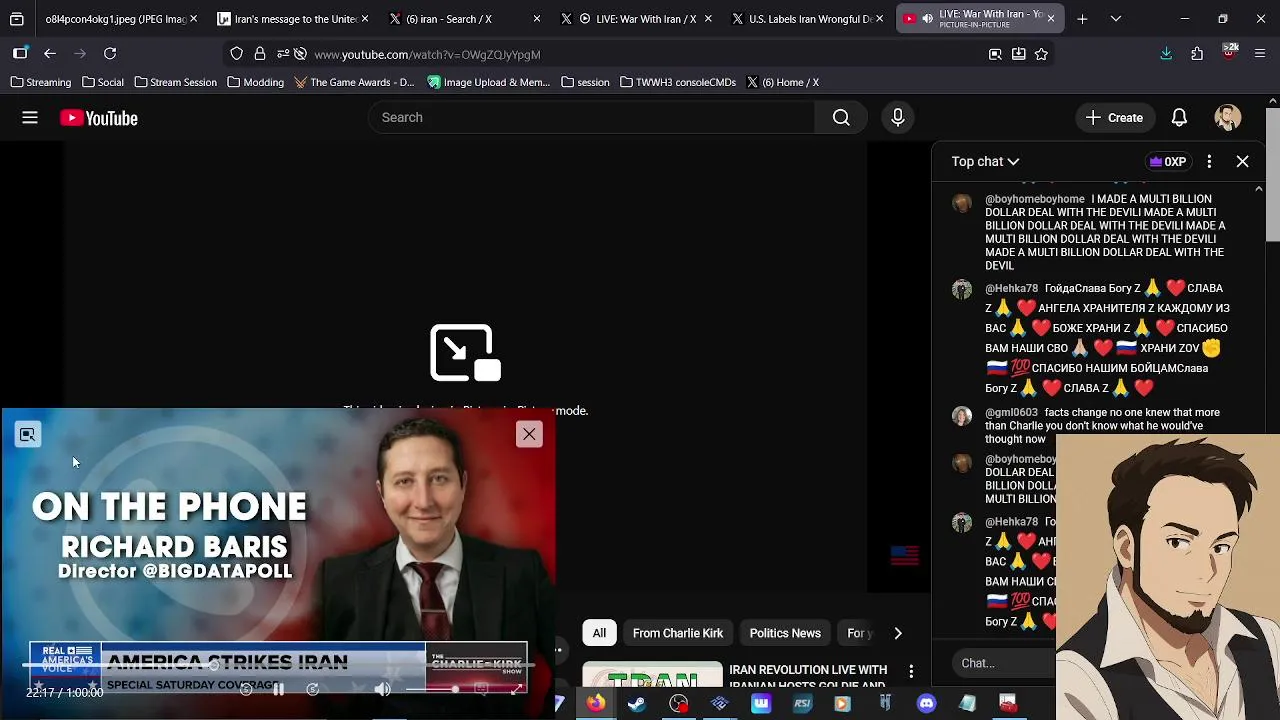Click @boyhomeboyhome username in chat
This screenshot has height=720, width=1280.
[x=1034, y=199]
